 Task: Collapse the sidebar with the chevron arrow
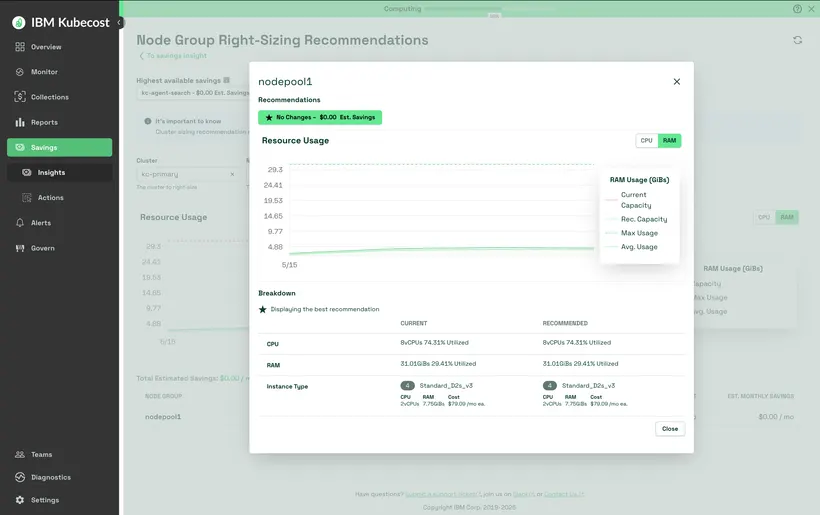[x=119, y=22]
